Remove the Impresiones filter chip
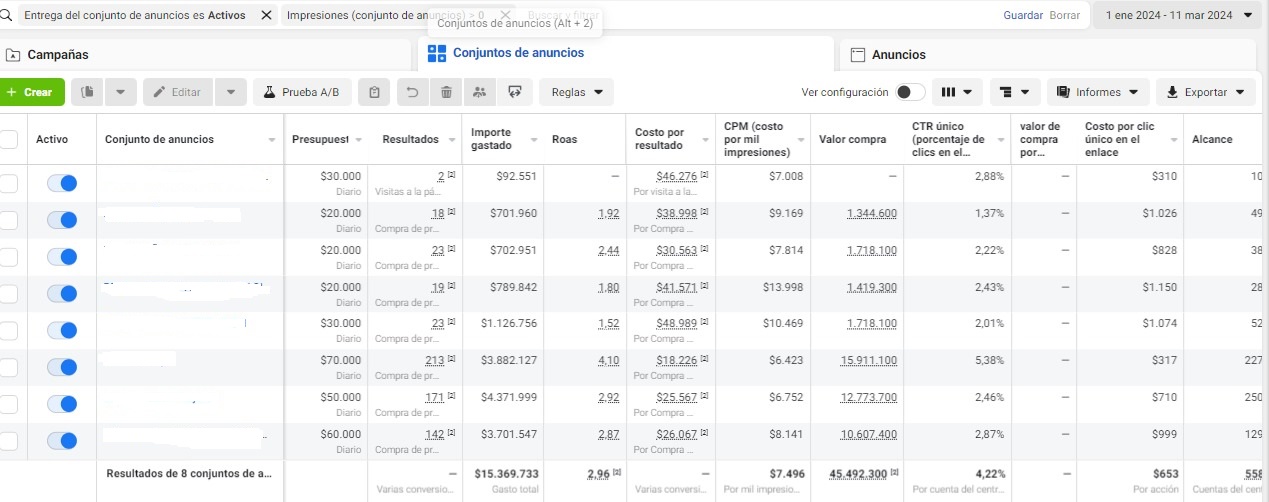 [505, 15]
